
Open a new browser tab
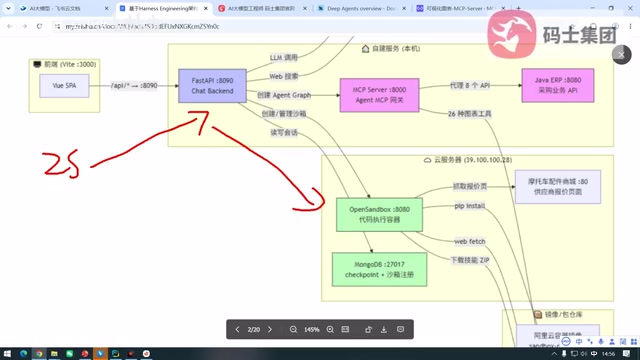click(x=518, y=8)
